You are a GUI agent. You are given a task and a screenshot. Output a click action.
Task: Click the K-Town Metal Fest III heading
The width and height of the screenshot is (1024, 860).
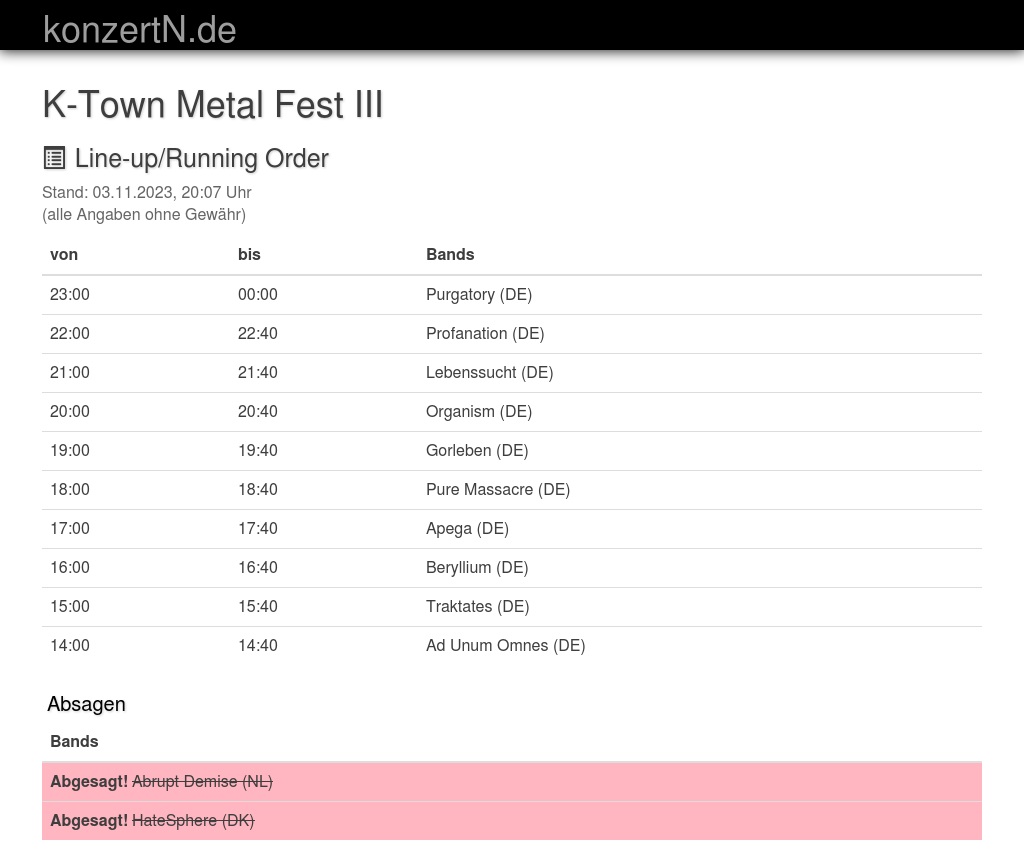tap(212, 105)
